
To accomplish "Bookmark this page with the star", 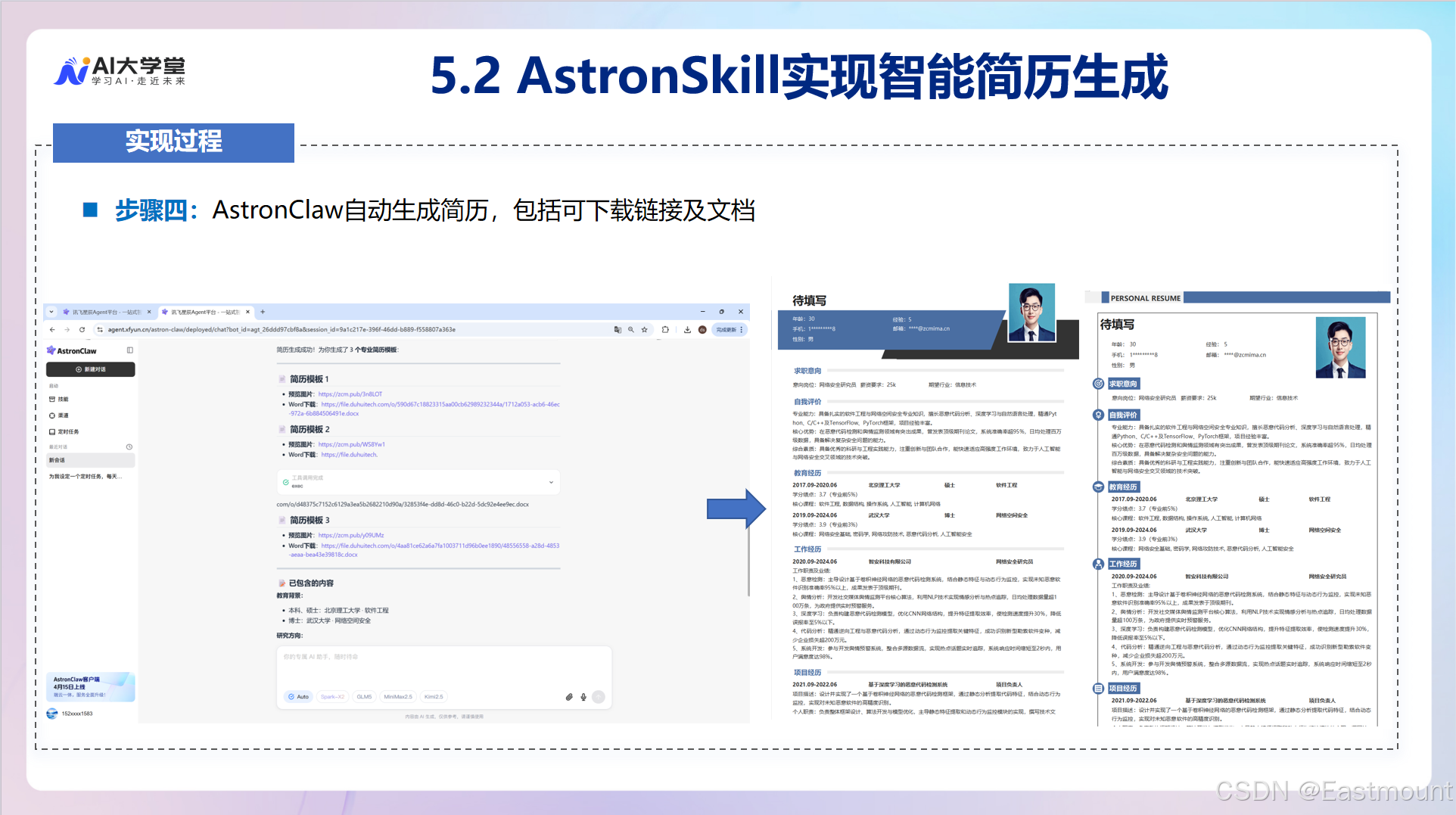I will [x=645, y=330].
